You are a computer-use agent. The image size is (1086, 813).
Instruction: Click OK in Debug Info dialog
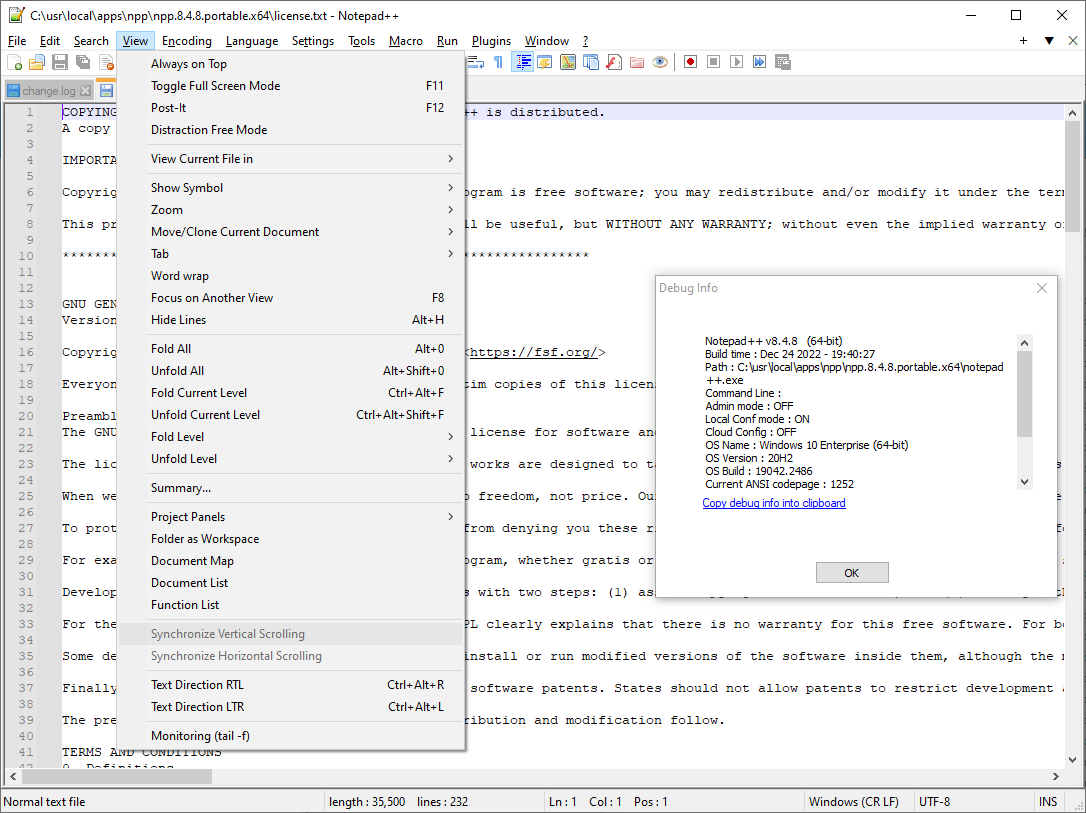tap(852, 573)
